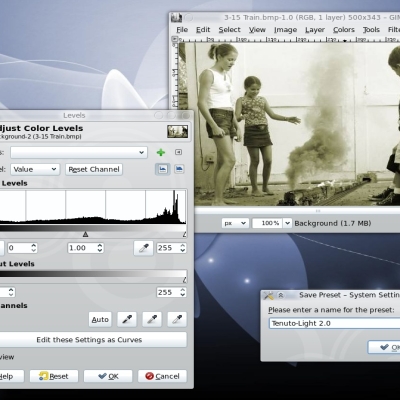Screen dimensions: 400x400
Task: Switch to logarithmic histogram icon
Action: click(x=179, y=169)
